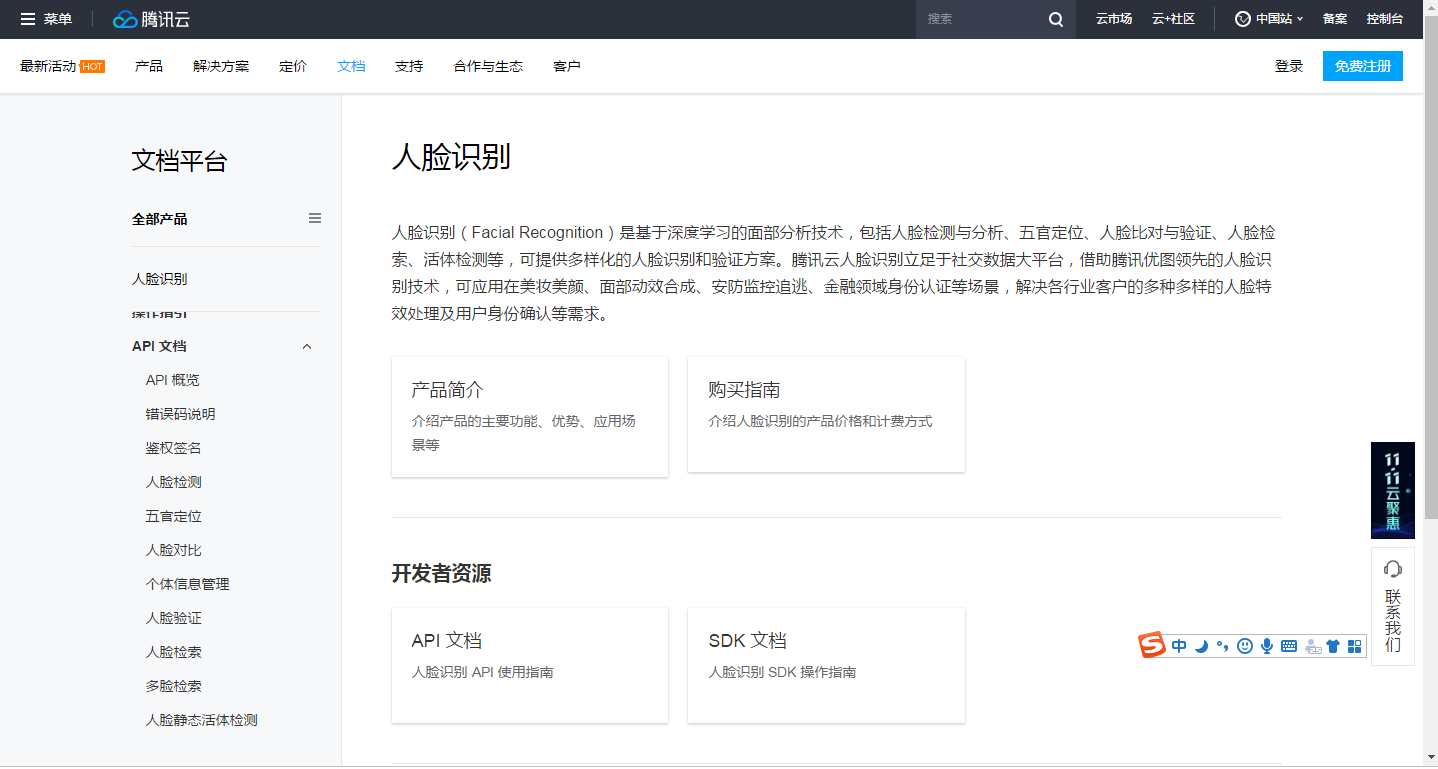Select 鉴权签名 in sidebar

[173, 448]
